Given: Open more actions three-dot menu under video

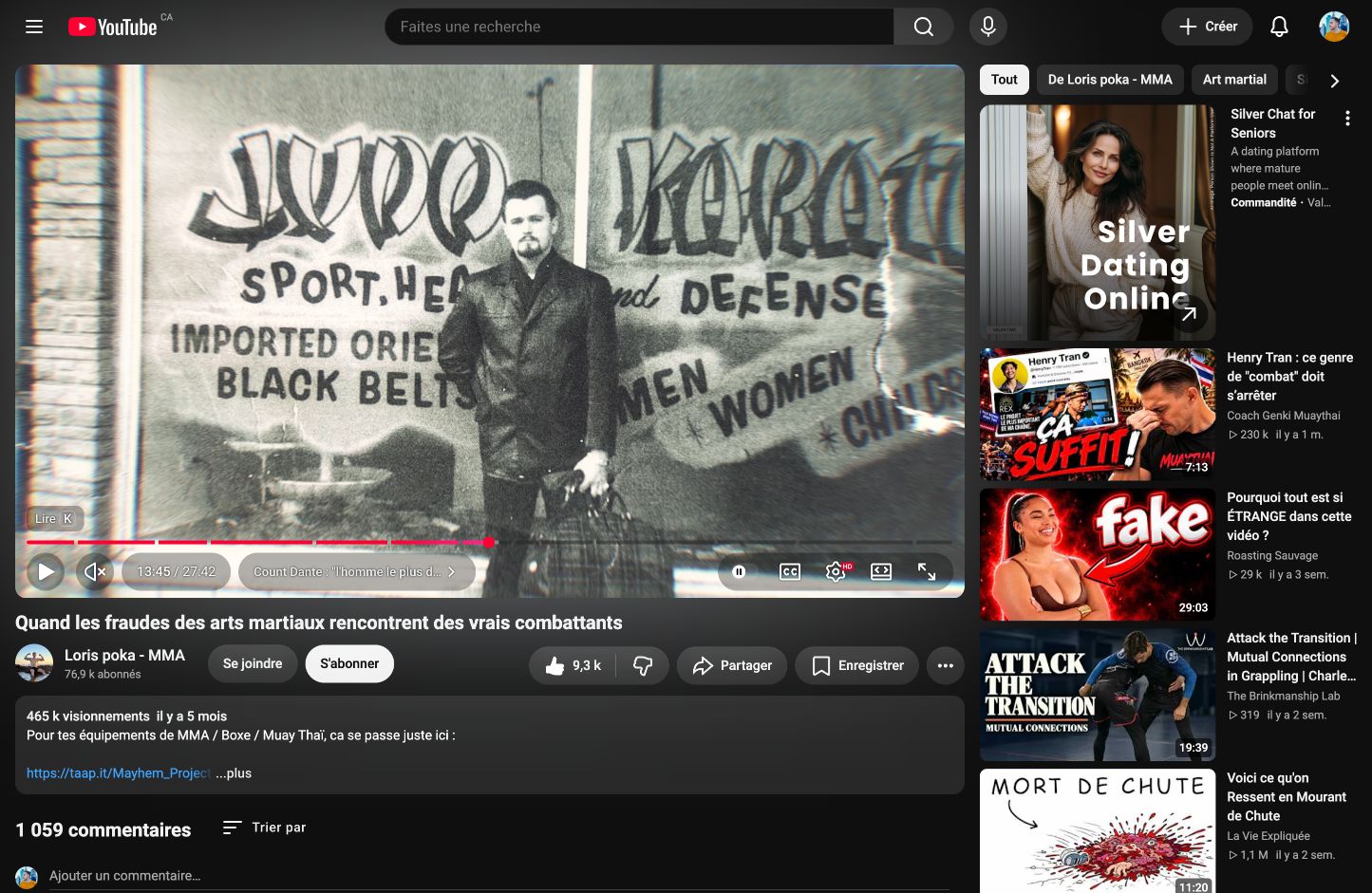Looking at the screenshot, I should tap(945, 666).
